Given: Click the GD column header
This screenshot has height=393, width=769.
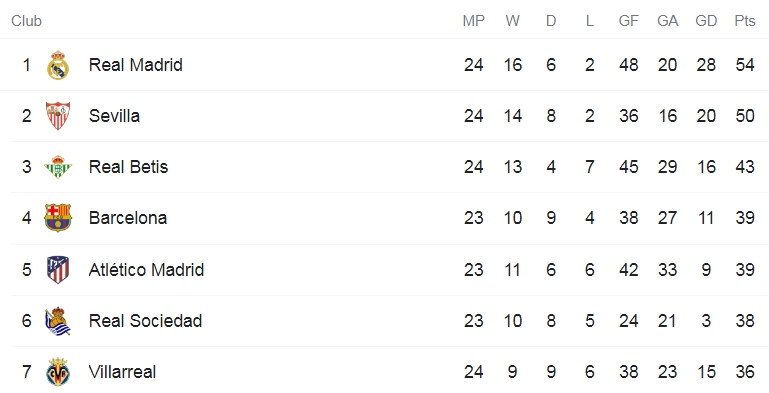Looking at the screenshot, I should coord(706,21).
